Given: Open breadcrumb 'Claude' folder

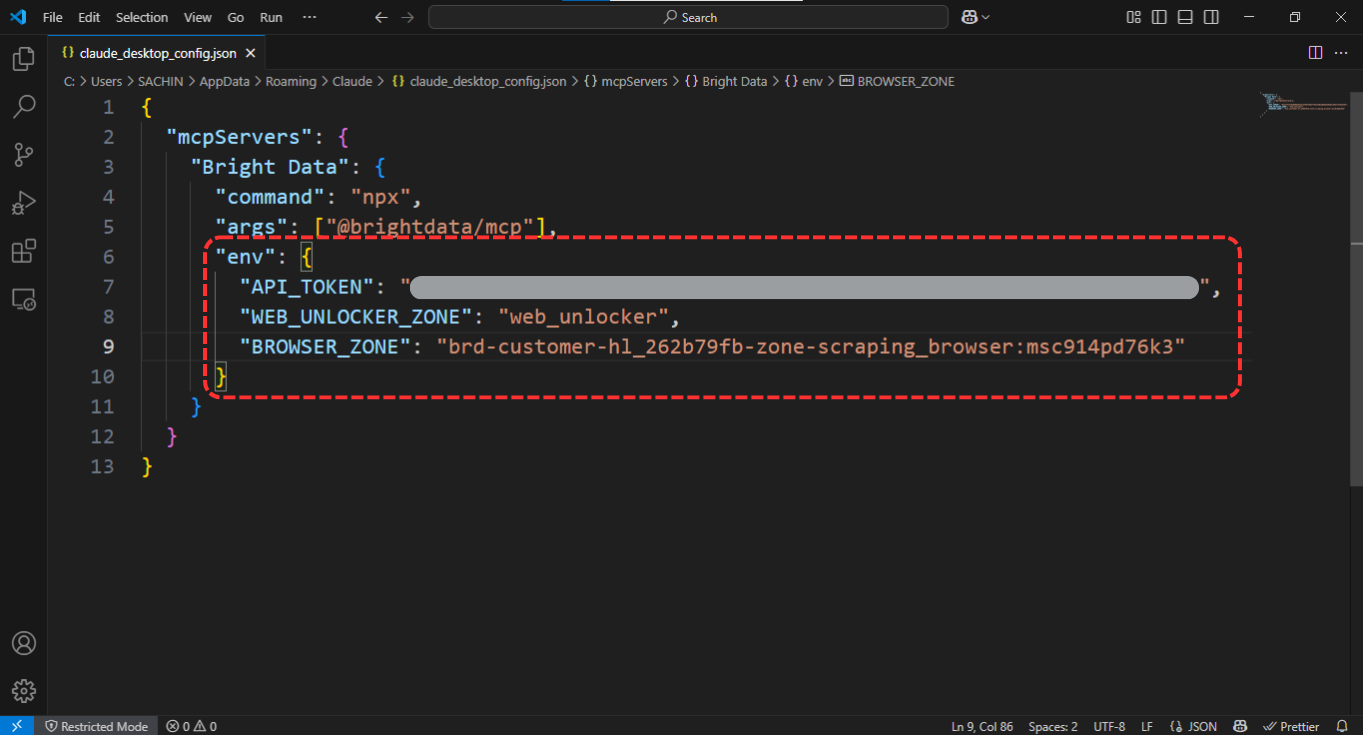Looking at the screenshot, I should point(352,81).
